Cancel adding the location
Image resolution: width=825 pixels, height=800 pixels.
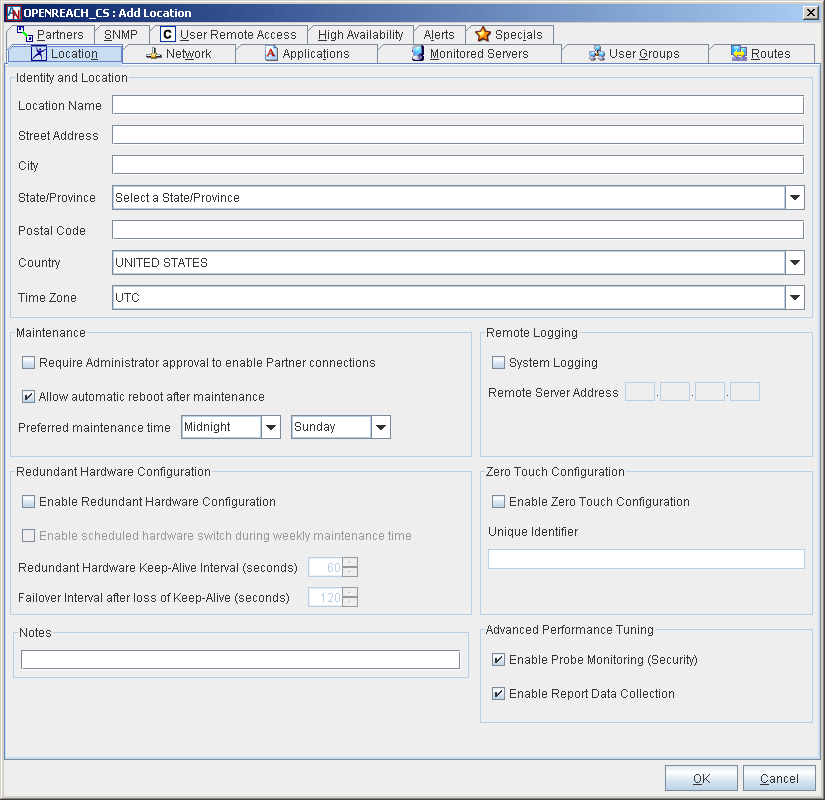(x=779, y=778)
